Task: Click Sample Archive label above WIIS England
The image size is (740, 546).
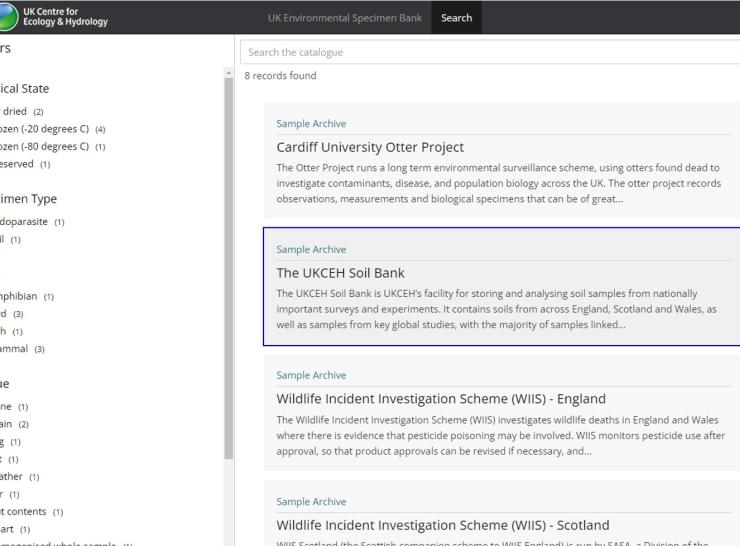Action: tap(311, 375)
